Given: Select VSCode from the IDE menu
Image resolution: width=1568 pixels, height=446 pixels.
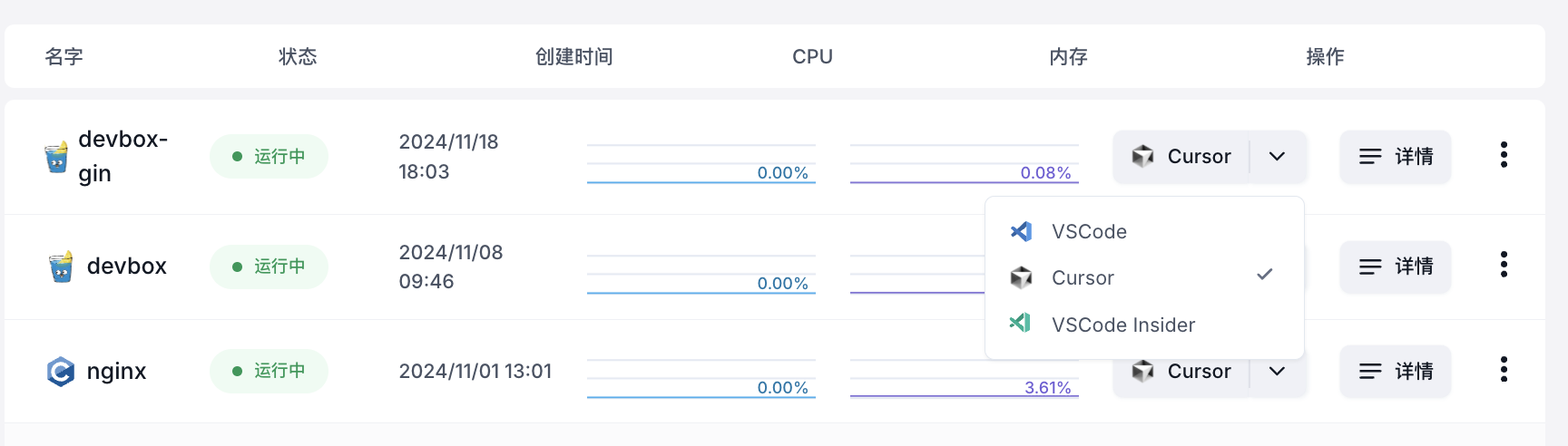Looking at the screenshot, I should (x=1089, y=232).
